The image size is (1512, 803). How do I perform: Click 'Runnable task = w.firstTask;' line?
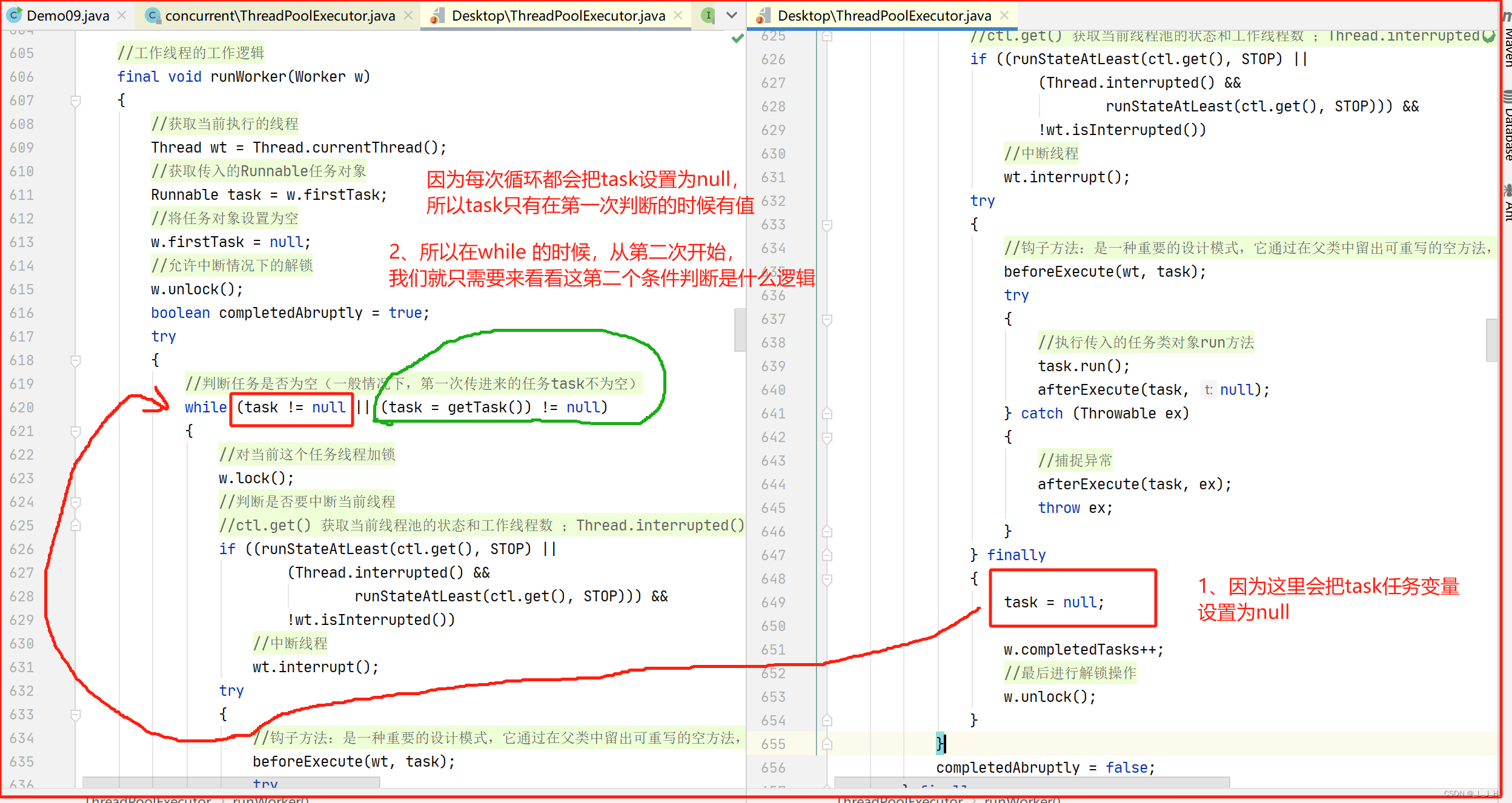click(269, 195)
